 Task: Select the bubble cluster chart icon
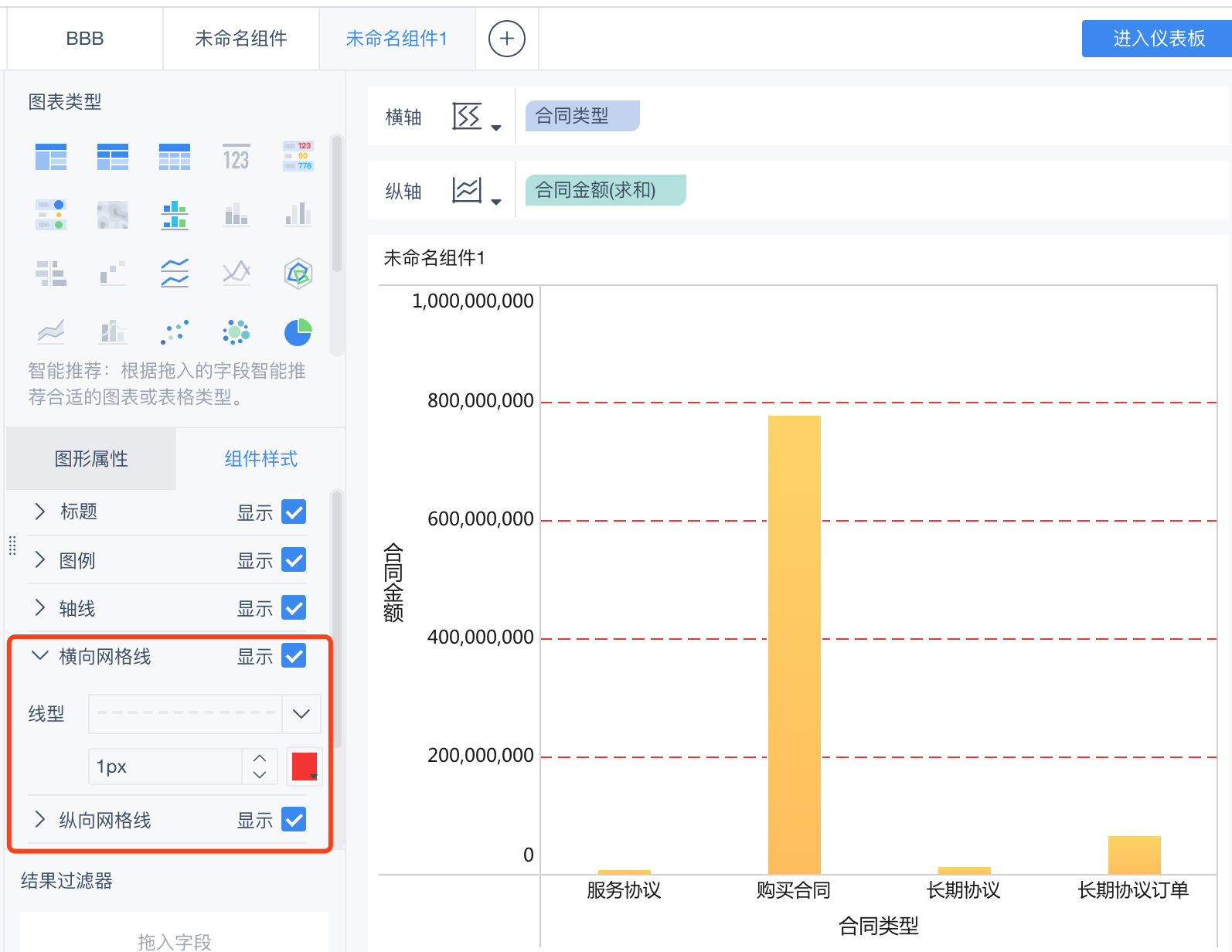point(236,332)
